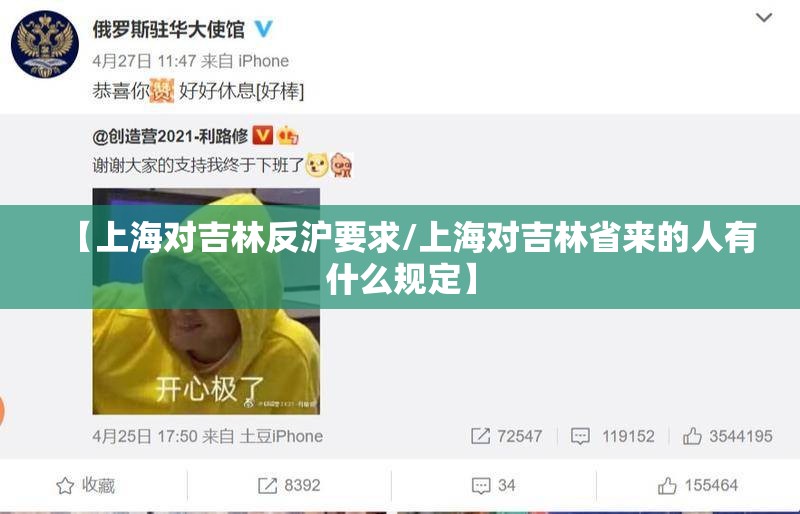Click the 4月25日 17:50 timestamp of the repost

[x=145, y=436]
